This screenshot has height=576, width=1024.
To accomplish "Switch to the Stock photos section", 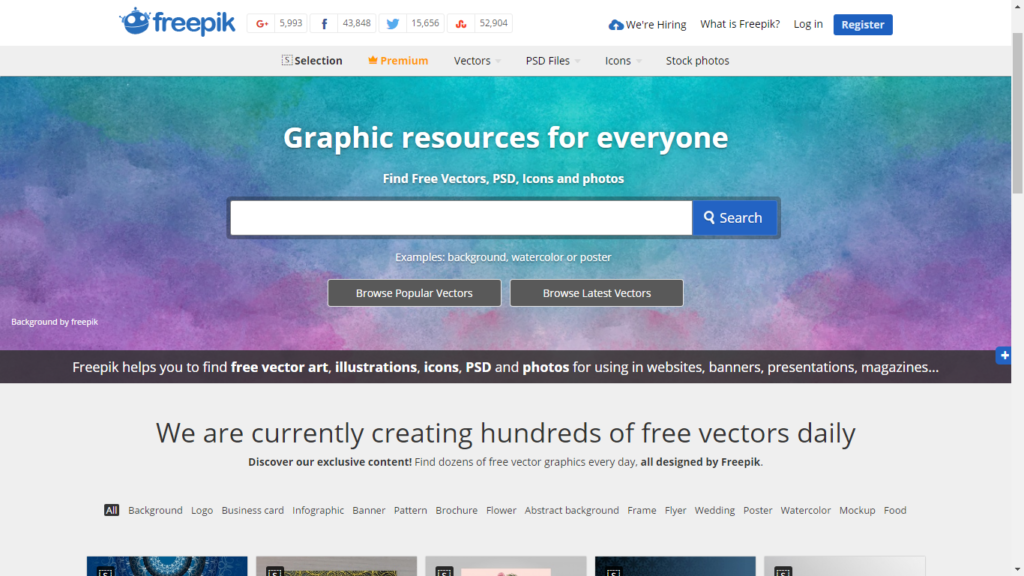I will (697, 60).
